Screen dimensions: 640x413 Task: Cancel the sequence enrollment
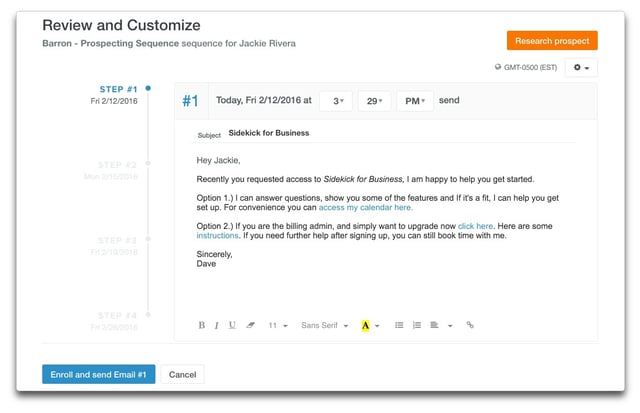coord(182,374)
